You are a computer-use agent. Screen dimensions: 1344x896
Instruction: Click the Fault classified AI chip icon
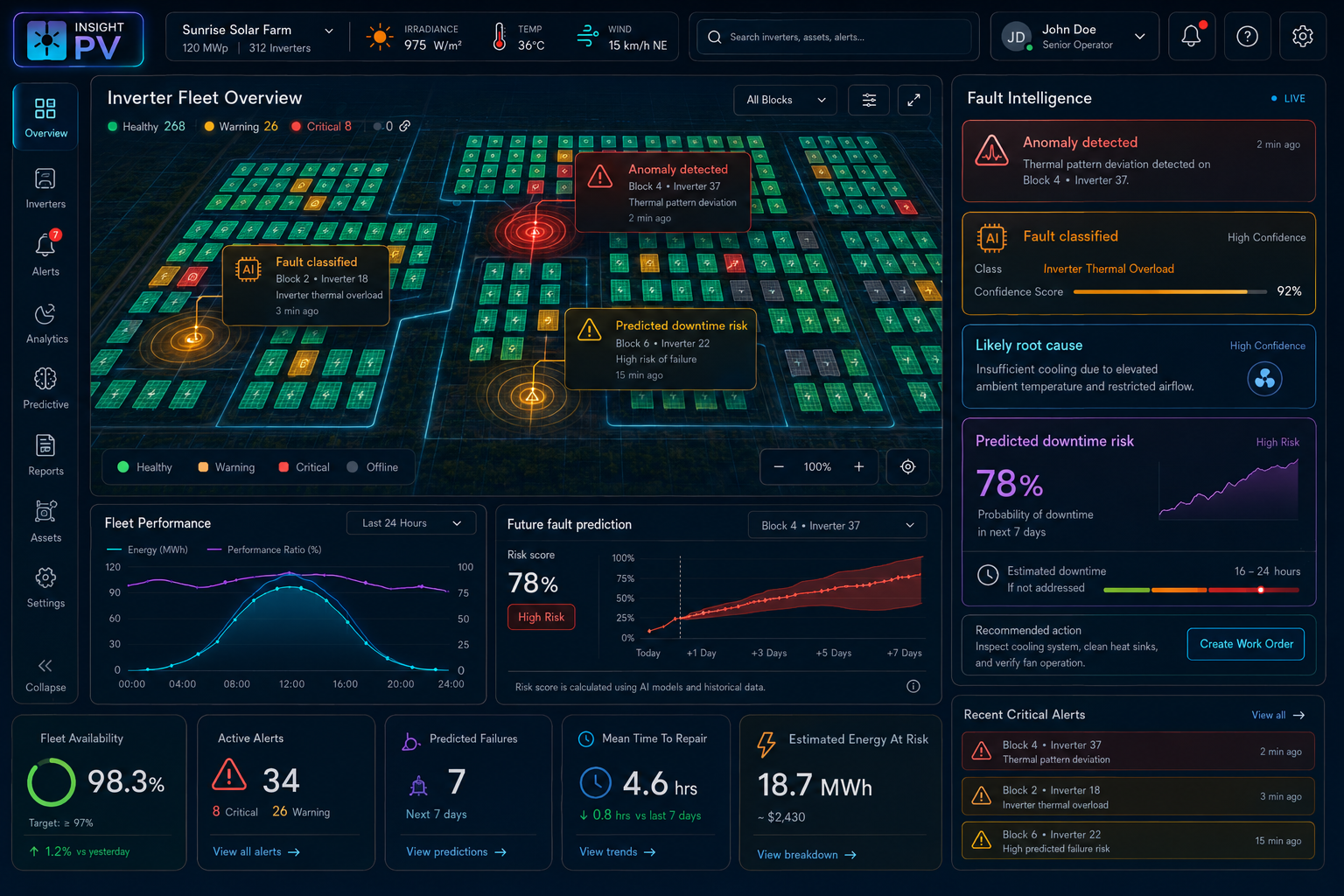coord(991,238)
